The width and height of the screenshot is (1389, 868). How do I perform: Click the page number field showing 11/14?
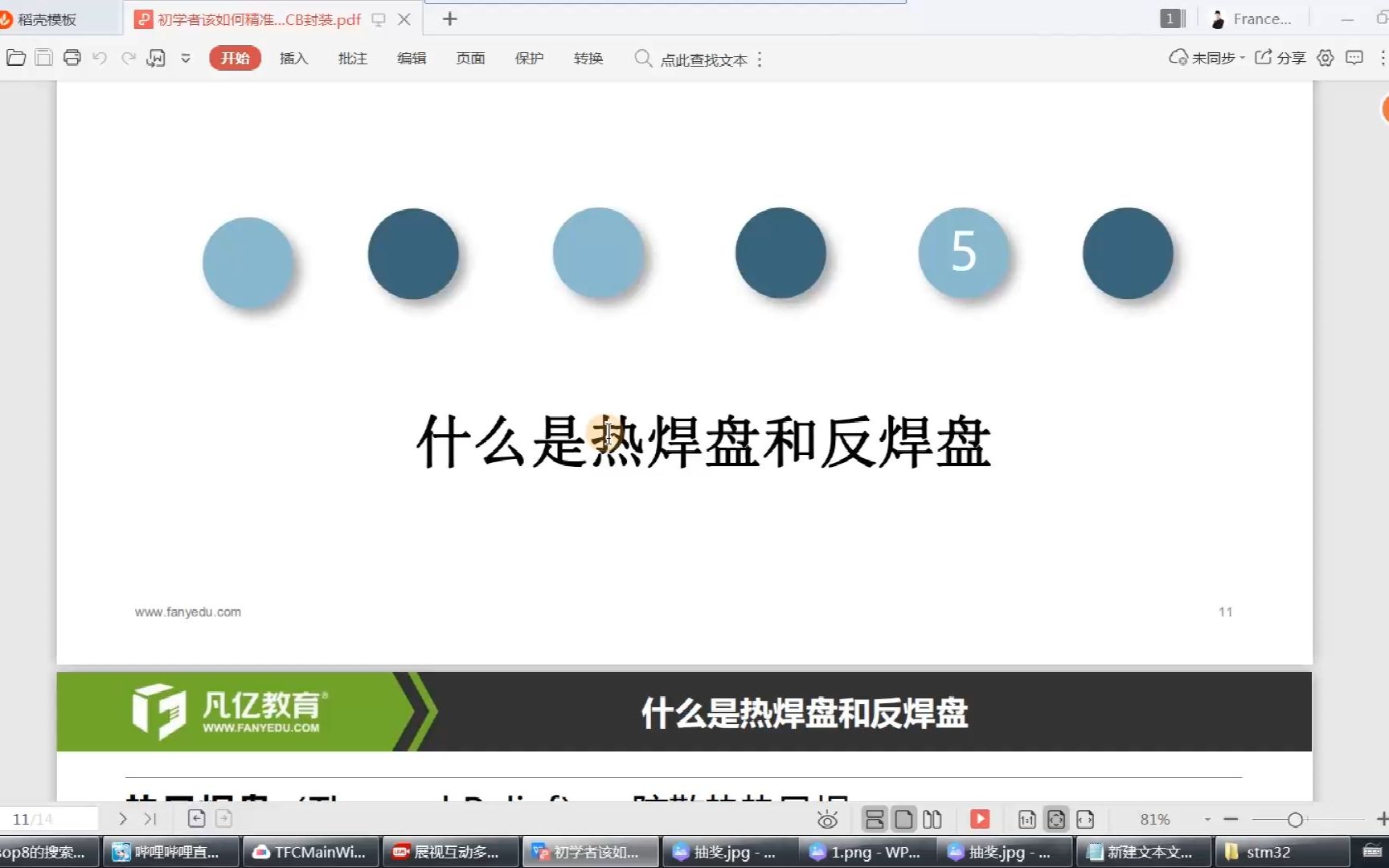coord(48,819)
